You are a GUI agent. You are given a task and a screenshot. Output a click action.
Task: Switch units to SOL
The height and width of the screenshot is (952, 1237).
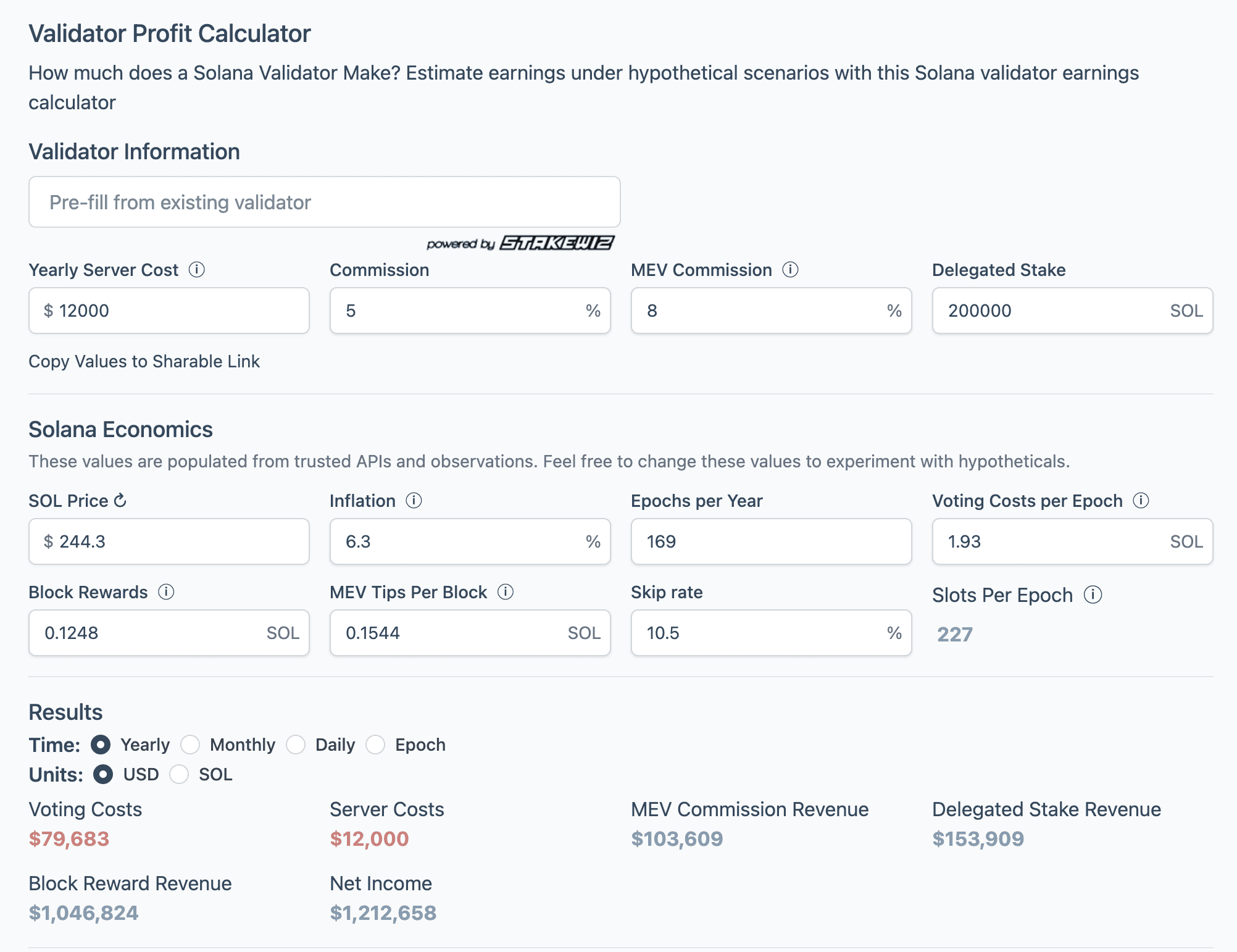[179, 774]
